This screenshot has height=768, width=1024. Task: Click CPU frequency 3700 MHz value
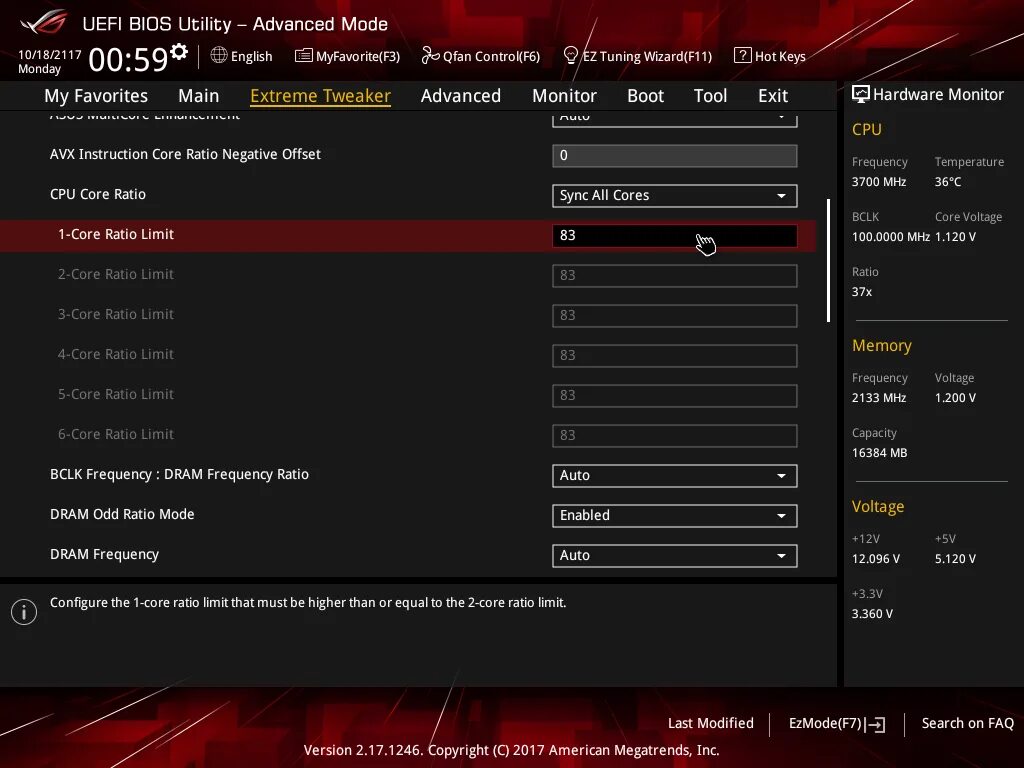point(879,182)
